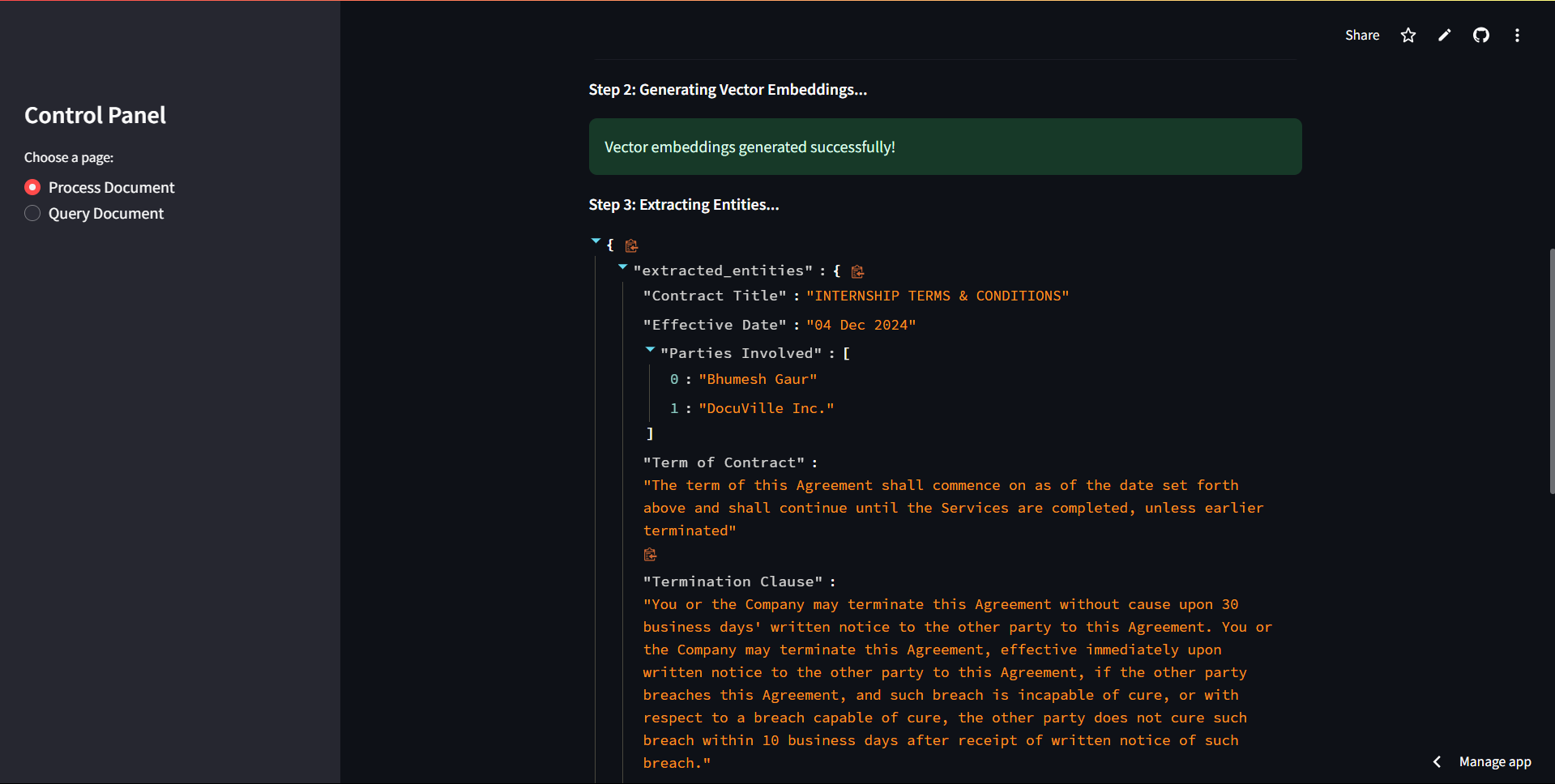Favorite the app with the star icon

click(x=1408, y=35)
